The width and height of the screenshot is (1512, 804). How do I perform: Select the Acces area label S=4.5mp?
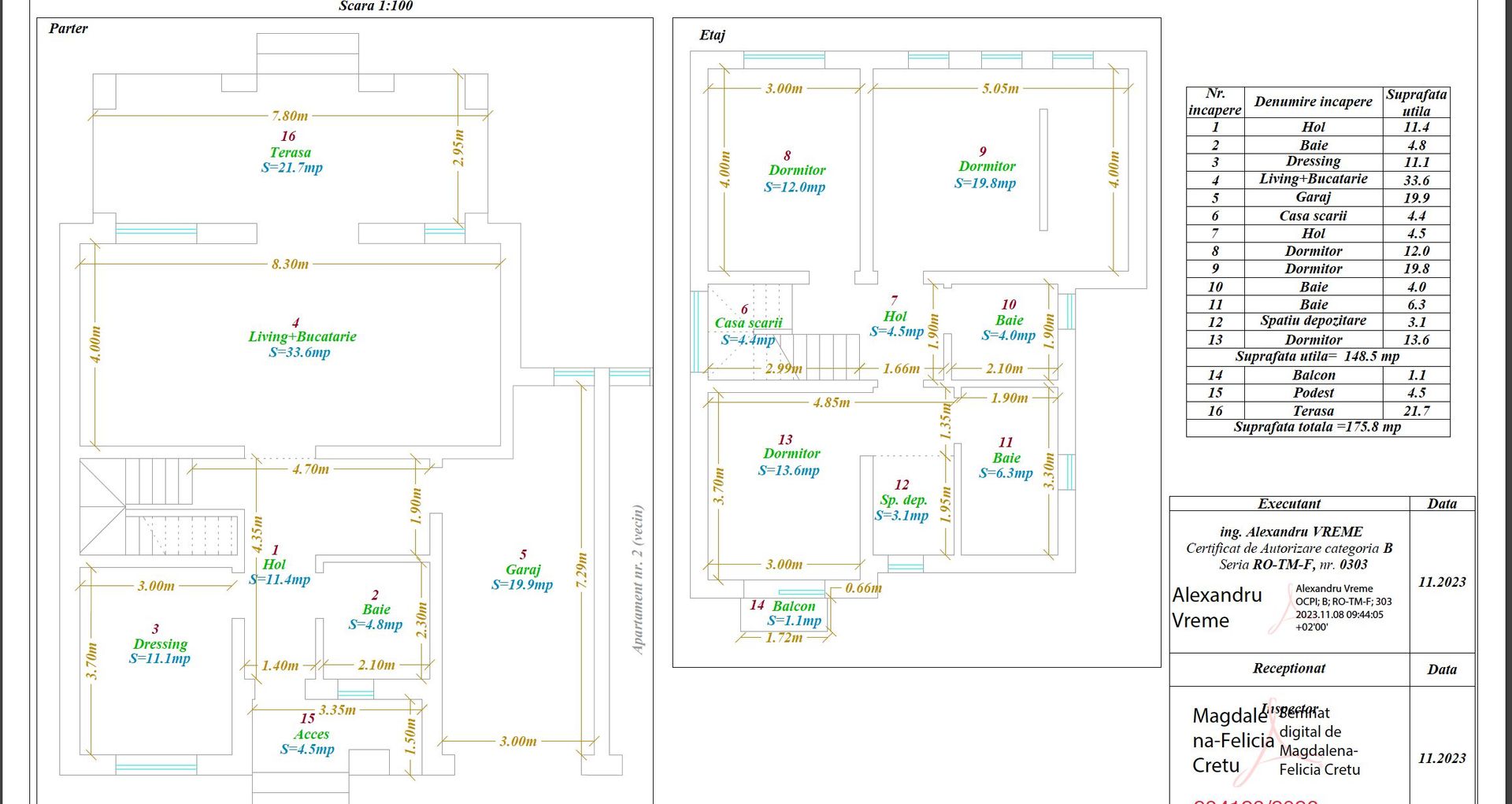(x=307, y=749)
